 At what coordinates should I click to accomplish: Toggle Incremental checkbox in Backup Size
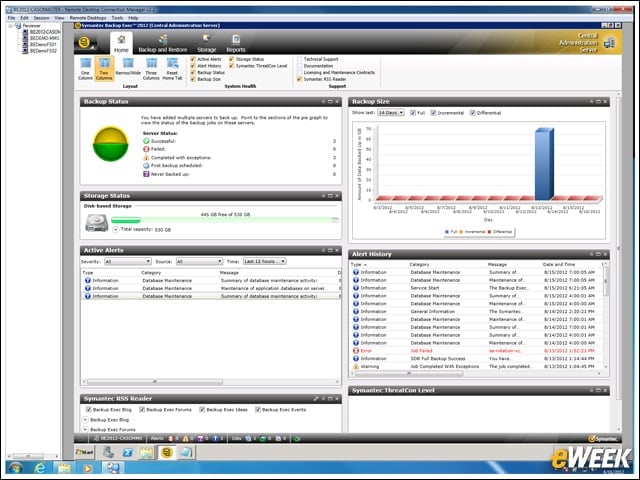433,113
